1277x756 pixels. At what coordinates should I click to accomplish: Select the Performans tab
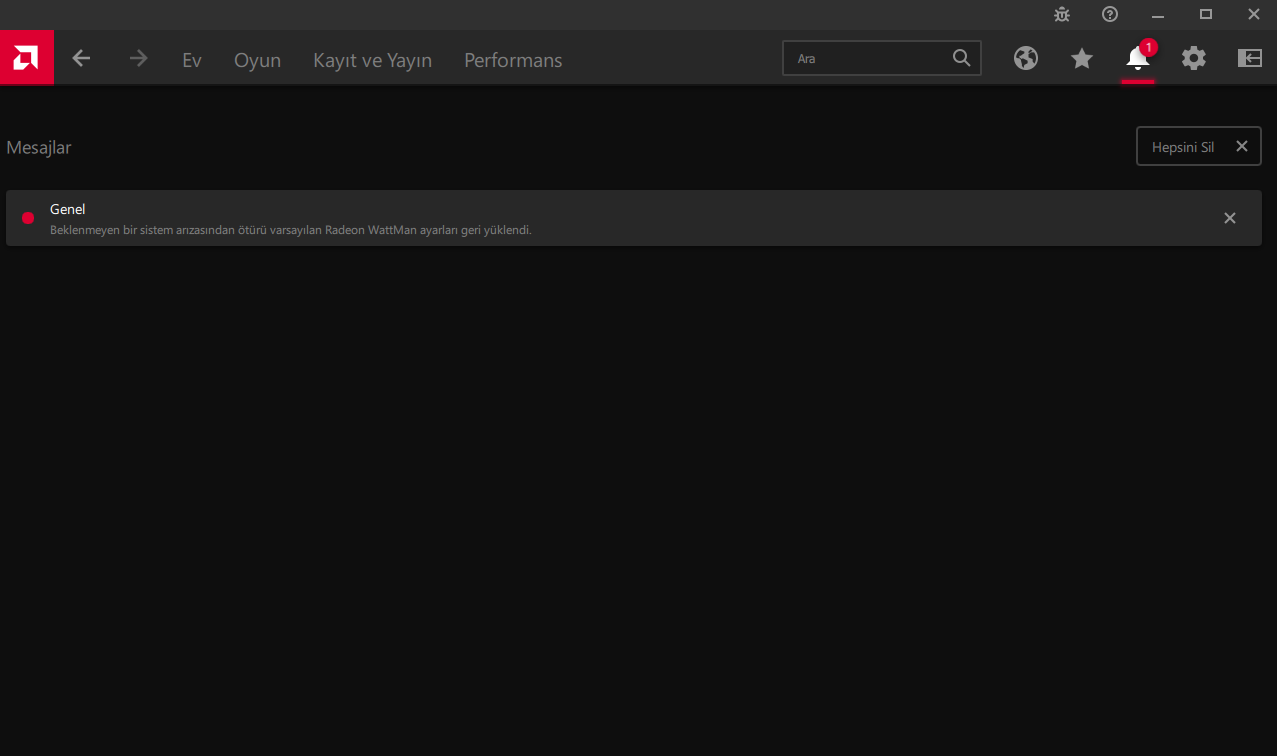[x=513, y=60]
